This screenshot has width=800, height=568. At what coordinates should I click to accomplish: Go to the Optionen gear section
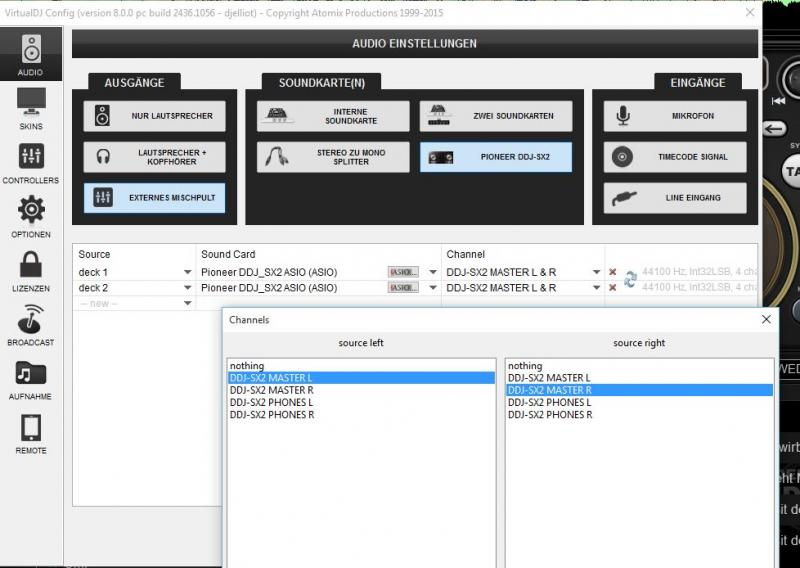pyautogui.click(x=31, y=216)
